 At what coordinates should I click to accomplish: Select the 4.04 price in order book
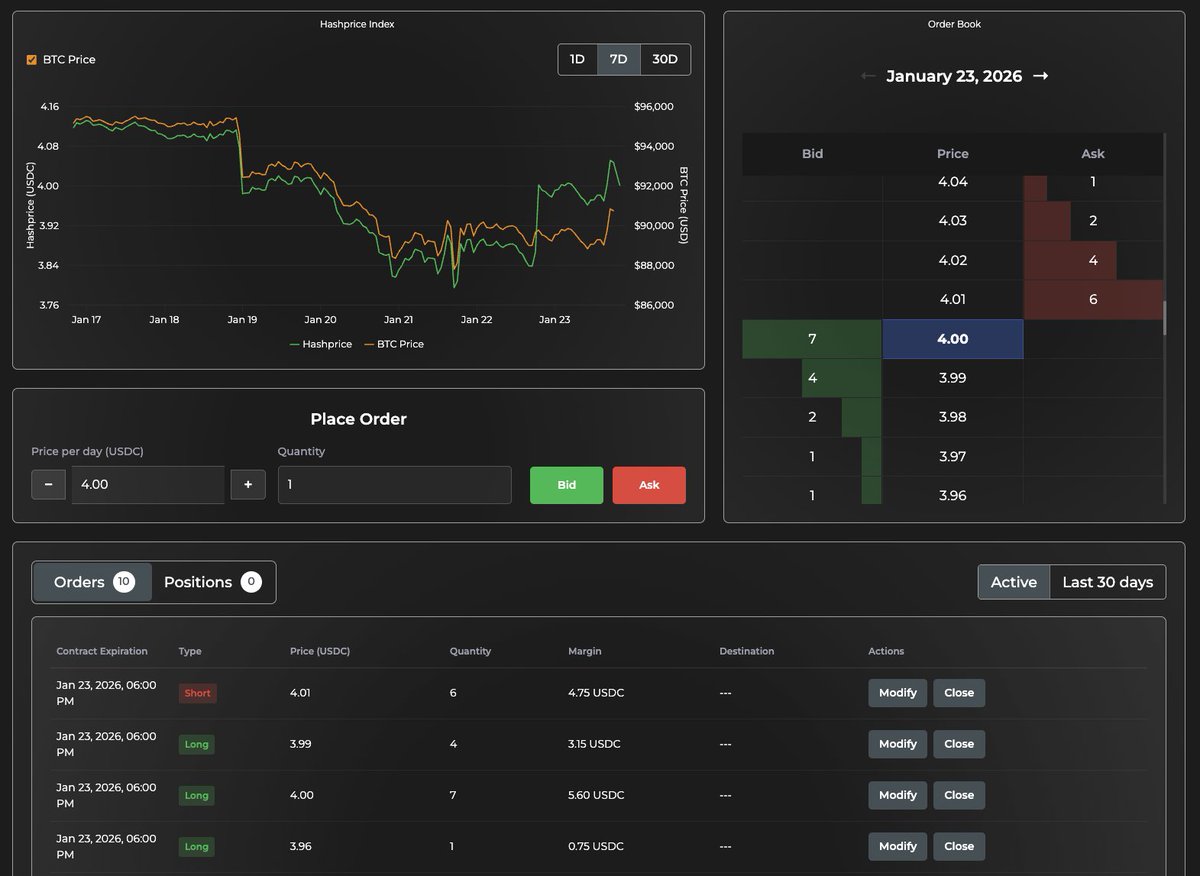(x=953, y=182)
